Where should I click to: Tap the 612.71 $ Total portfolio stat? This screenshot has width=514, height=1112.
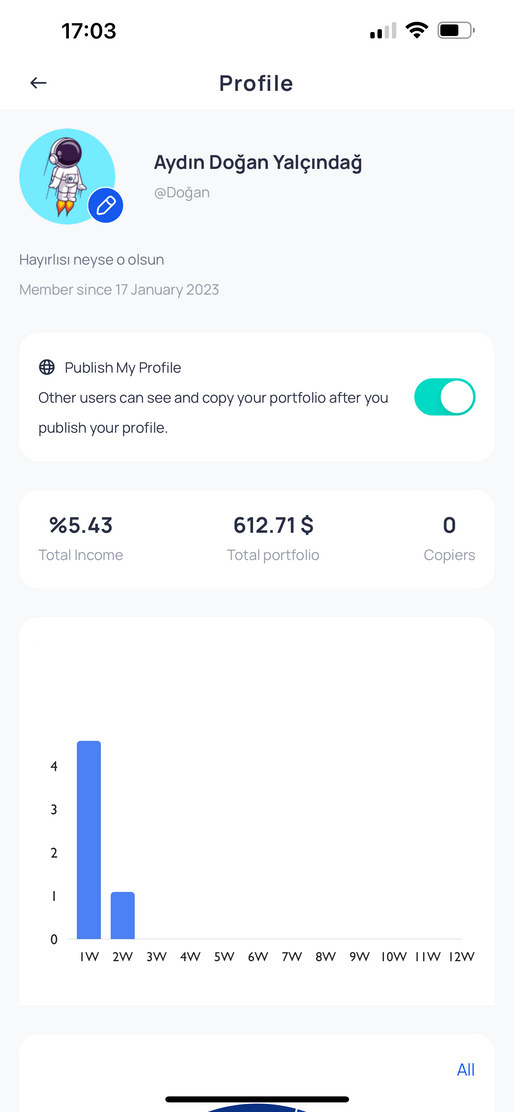click(x=273, y=538)
